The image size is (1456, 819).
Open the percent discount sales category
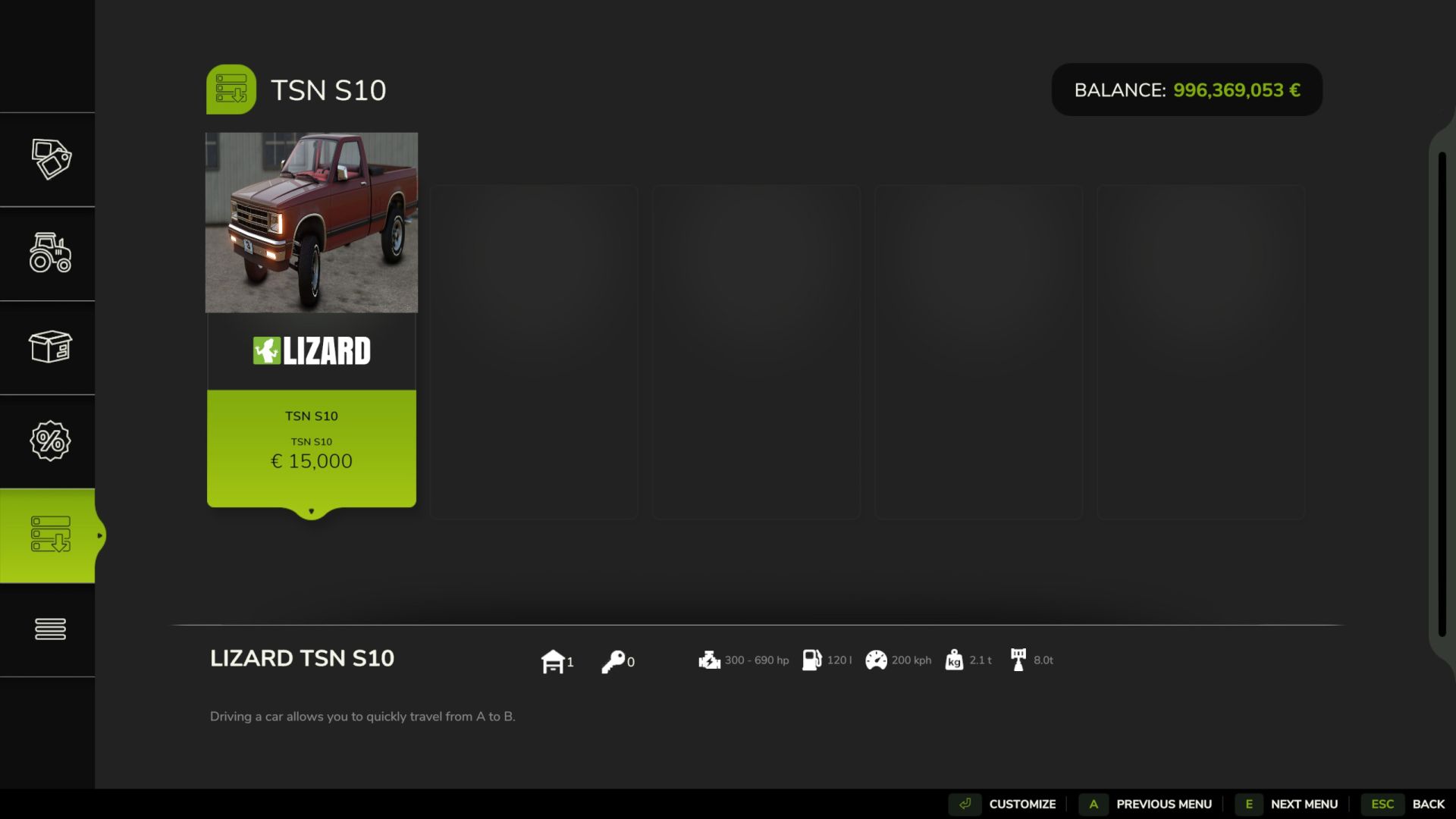point(50,441)
